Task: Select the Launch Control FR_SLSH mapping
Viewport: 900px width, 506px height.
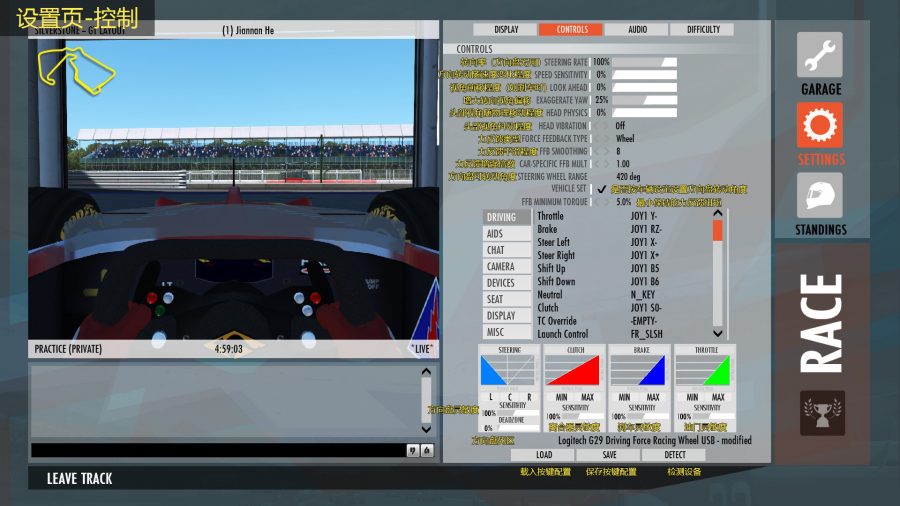Action: 622,334
